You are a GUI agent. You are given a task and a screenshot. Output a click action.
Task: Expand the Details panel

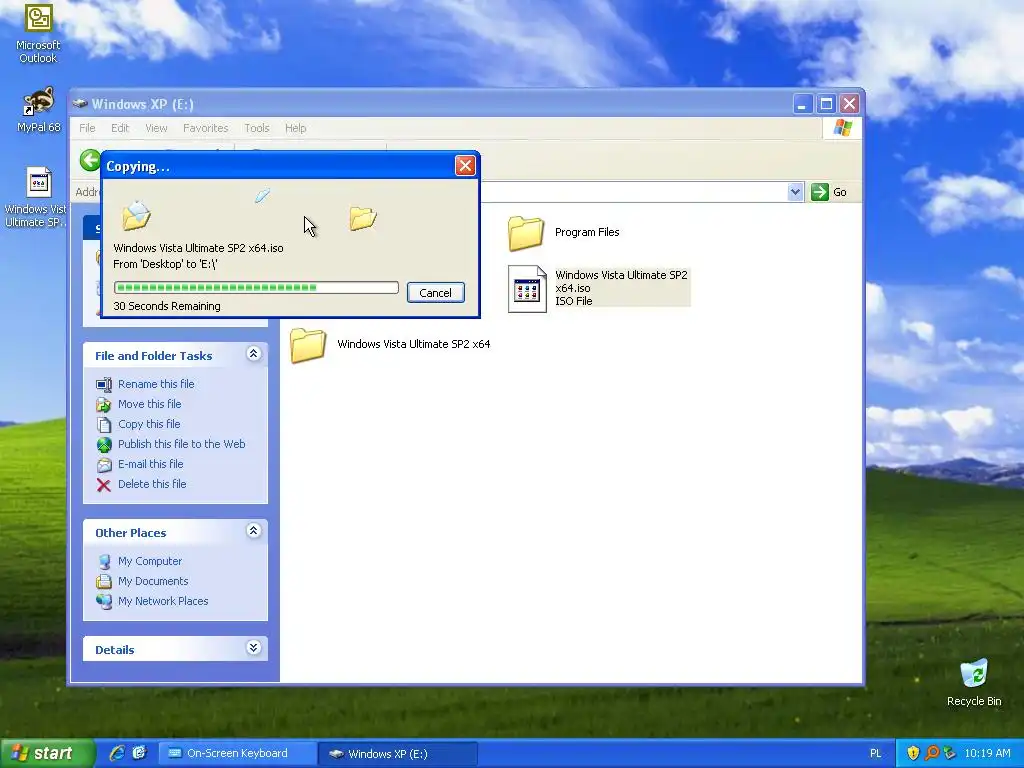(x=253, y=648)
